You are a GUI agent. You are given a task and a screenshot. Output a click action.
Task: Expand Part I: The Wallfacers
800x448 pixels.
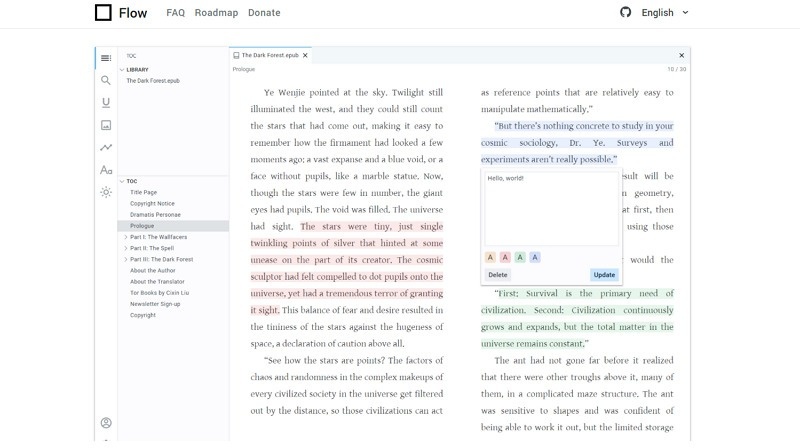coord(126,237)
